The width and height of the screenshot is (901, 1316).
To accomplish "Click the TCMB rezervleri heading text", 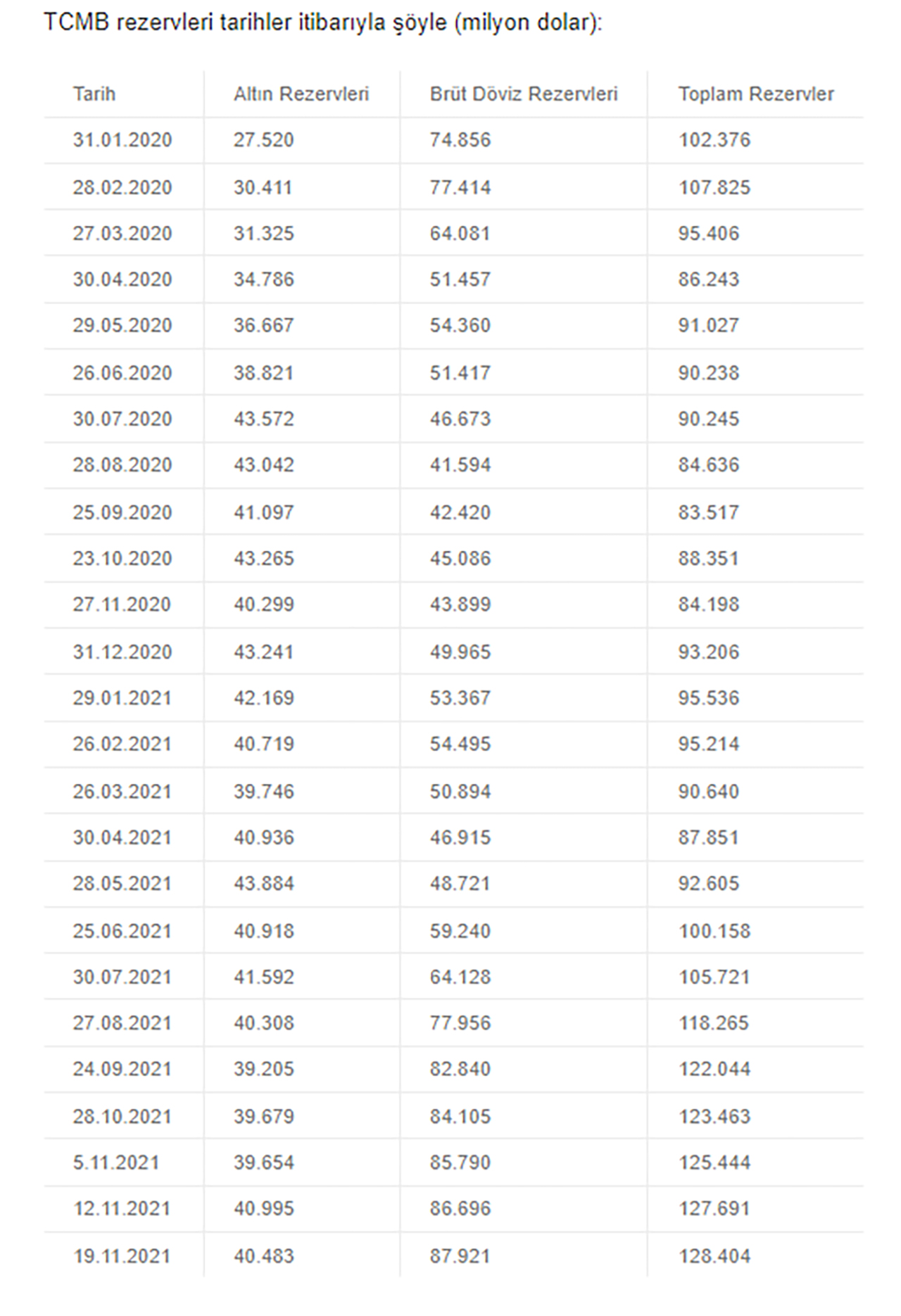I will click(x=322, y=23).
